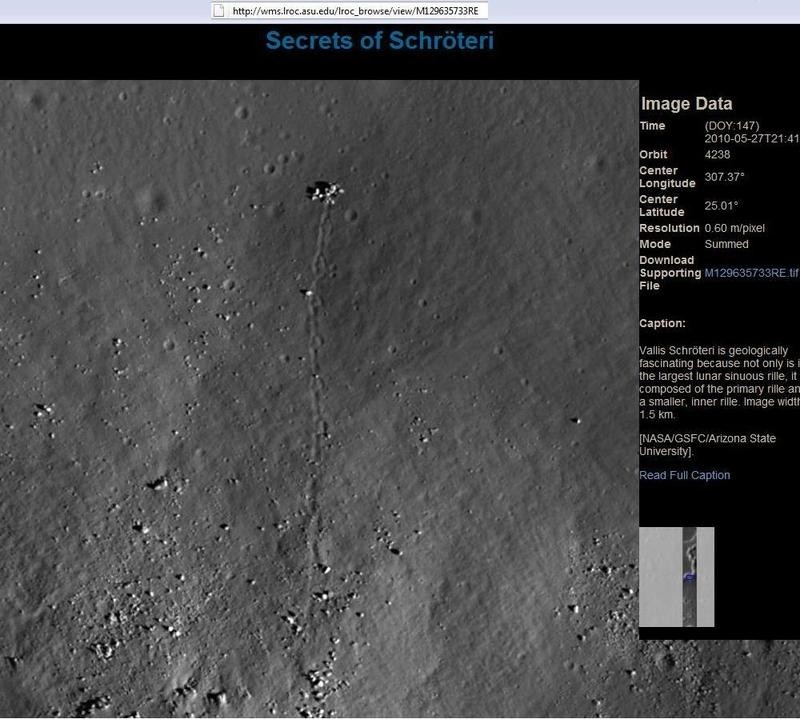Download the M129635733RE.tif supporting file
This screenshot has height=719, width=800.
point(751,272)
